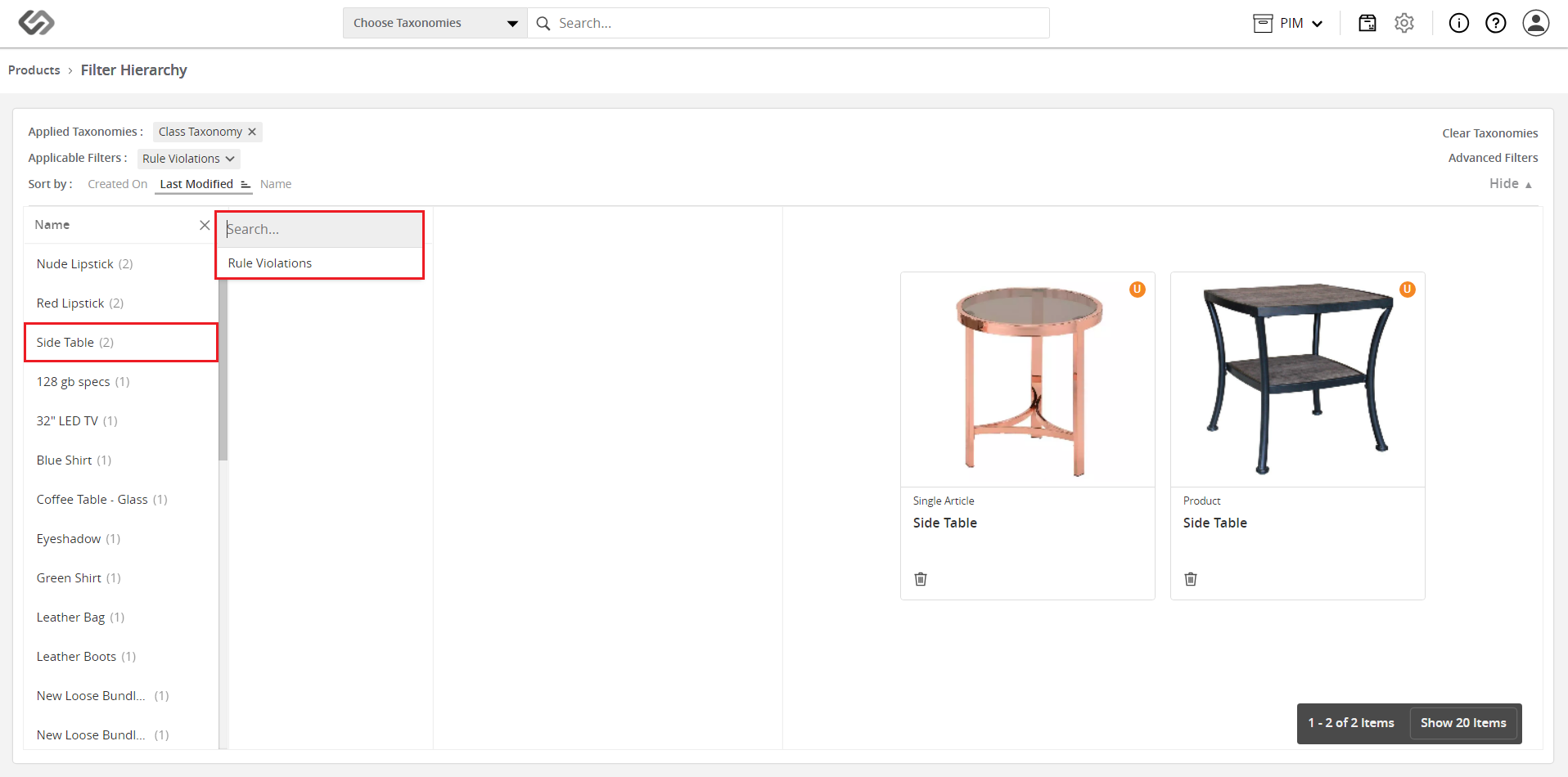The image size is (1568, 777).
Task: Remove the Class Taxonomy chip
Action: (252, 132)
